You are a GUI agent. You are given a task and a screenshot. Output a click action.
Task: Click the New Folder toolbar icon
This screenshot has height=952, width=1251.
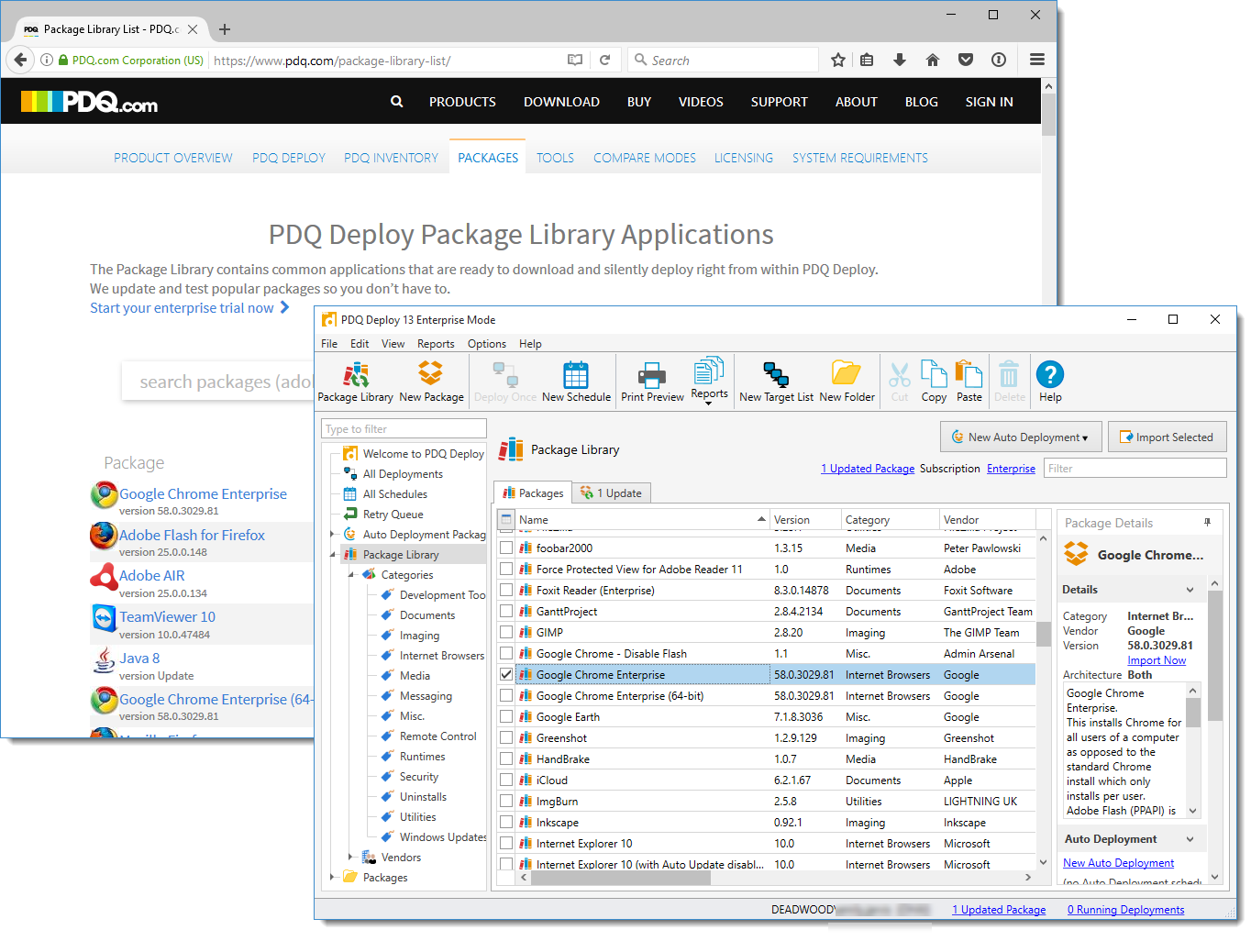pos(847,381)
